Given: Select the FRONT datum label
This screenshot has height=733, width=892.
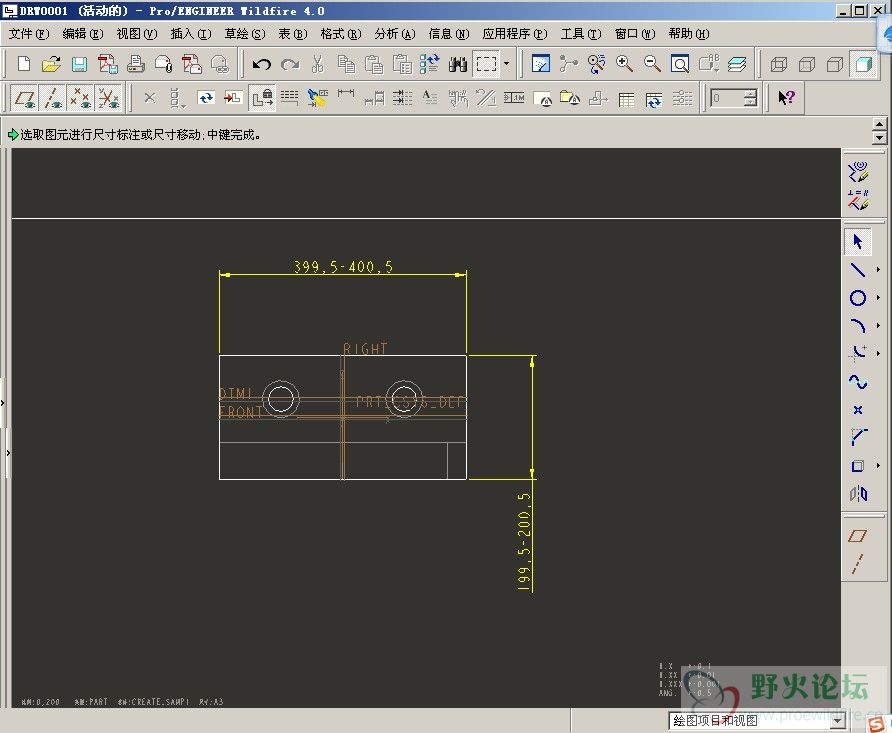Looking at the screenshot, I should (241, 412).
